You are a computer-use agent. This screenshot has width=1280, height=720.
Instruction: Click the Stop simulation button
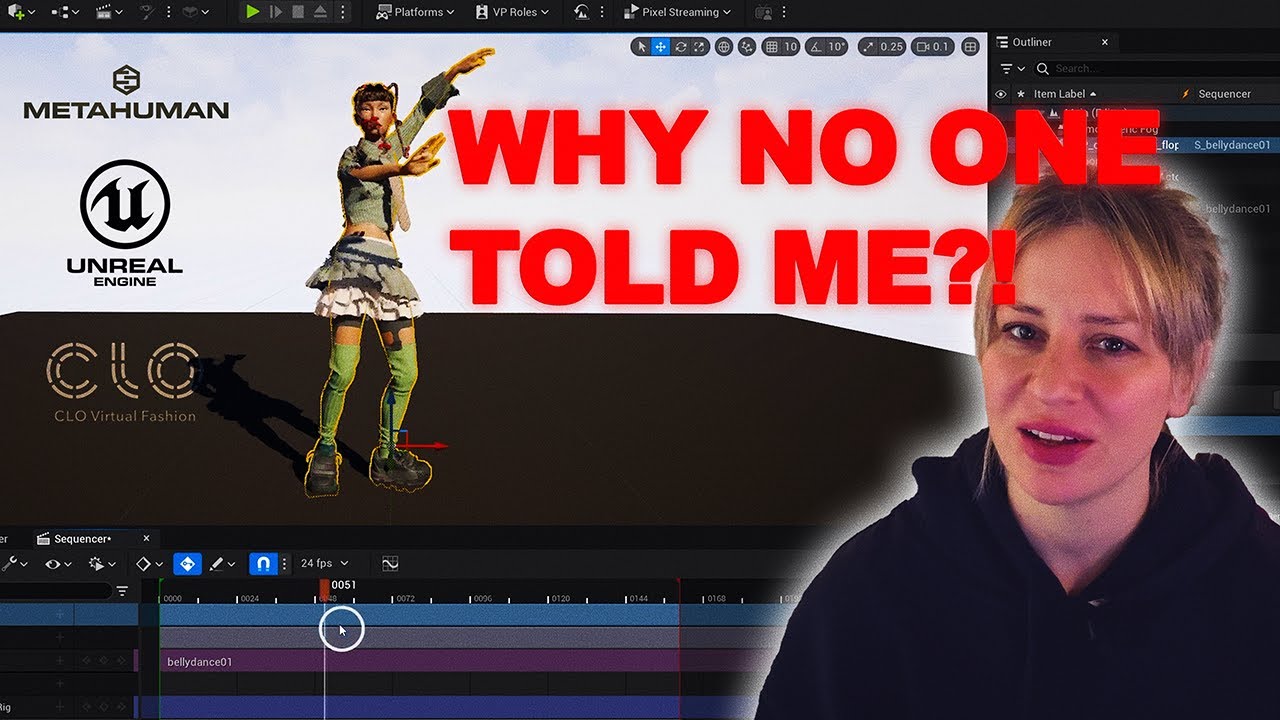[298, 12]
